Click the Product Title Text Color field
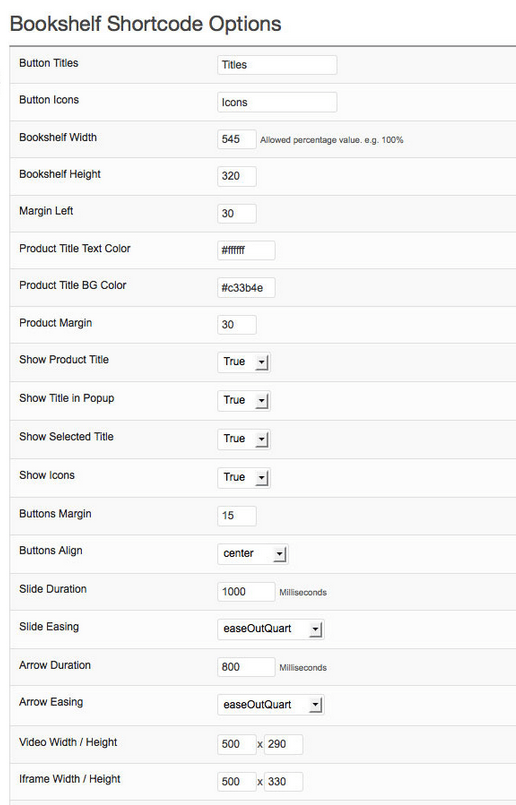 [246, 251]
